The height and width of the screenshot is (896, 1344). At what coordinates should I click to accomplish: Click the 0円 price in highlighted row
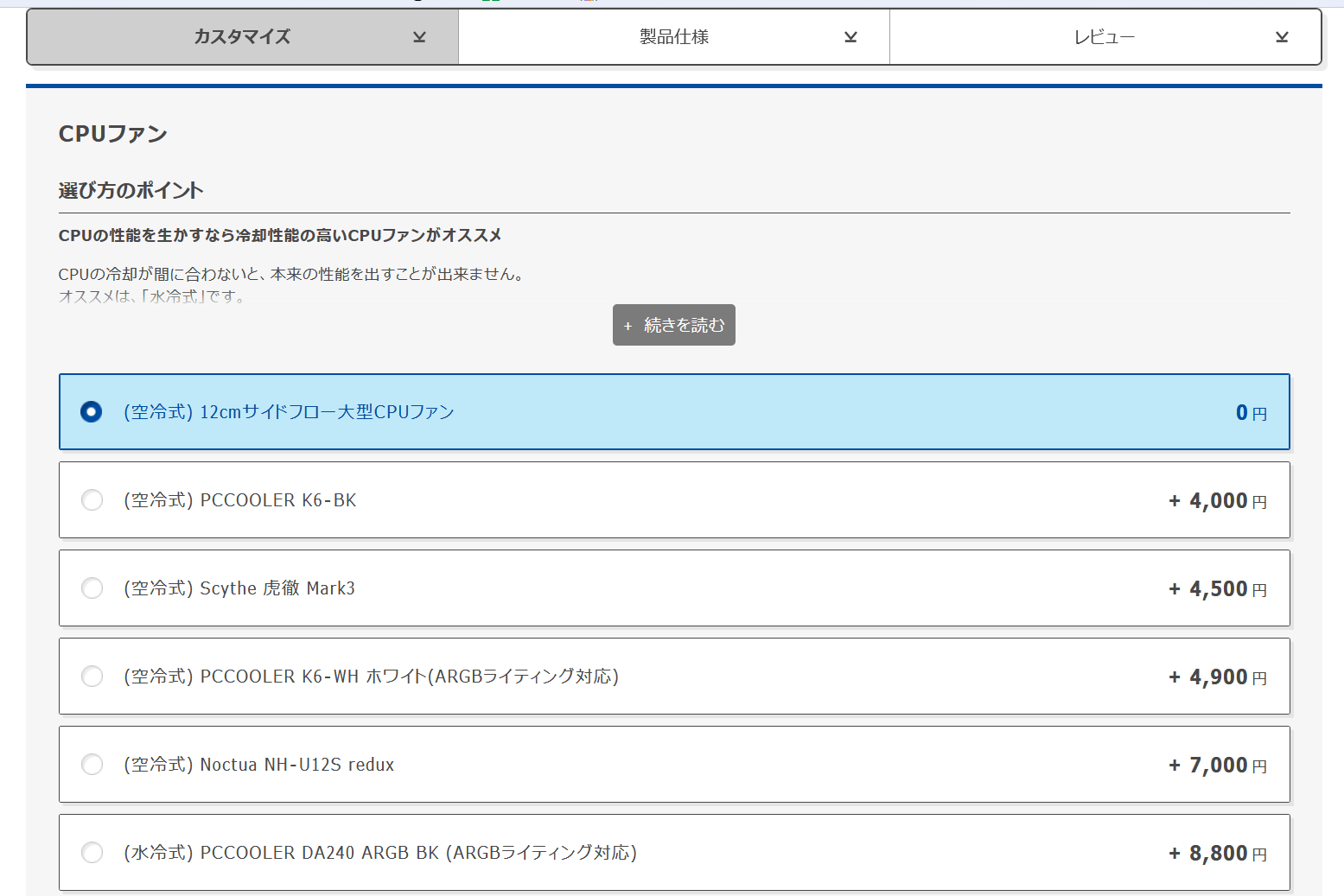pyautogui.click(x=1250, y=413)
